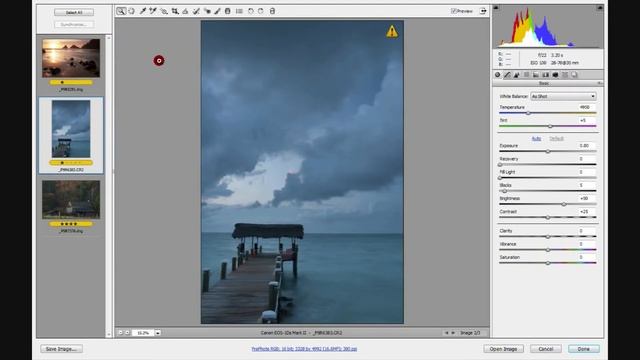Open the Presets panel tab

(x=565, y=75)
